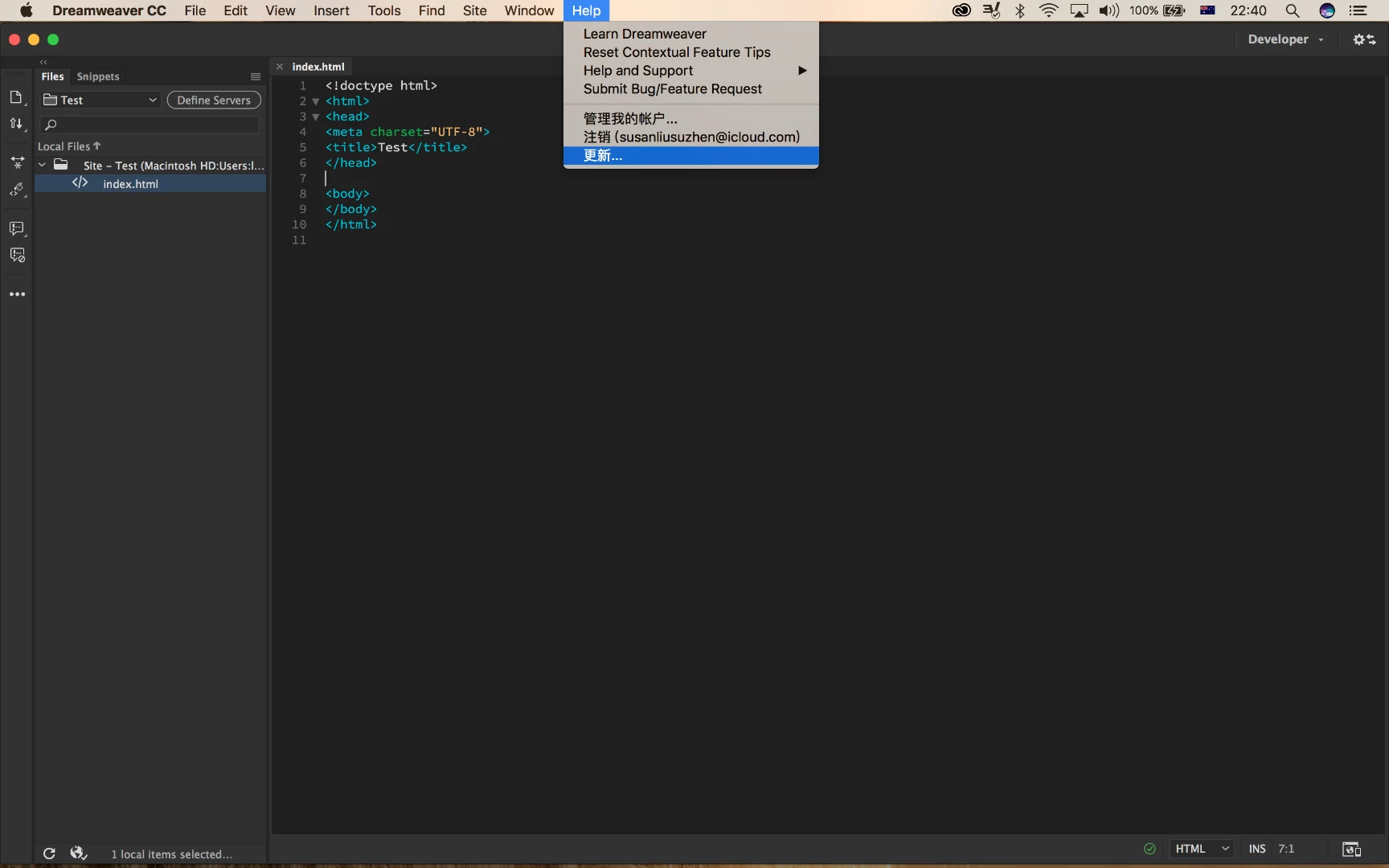Viewport: 1389px width, 868px height.
Task: Click the clock showing 22:40
Action: 1248,10
